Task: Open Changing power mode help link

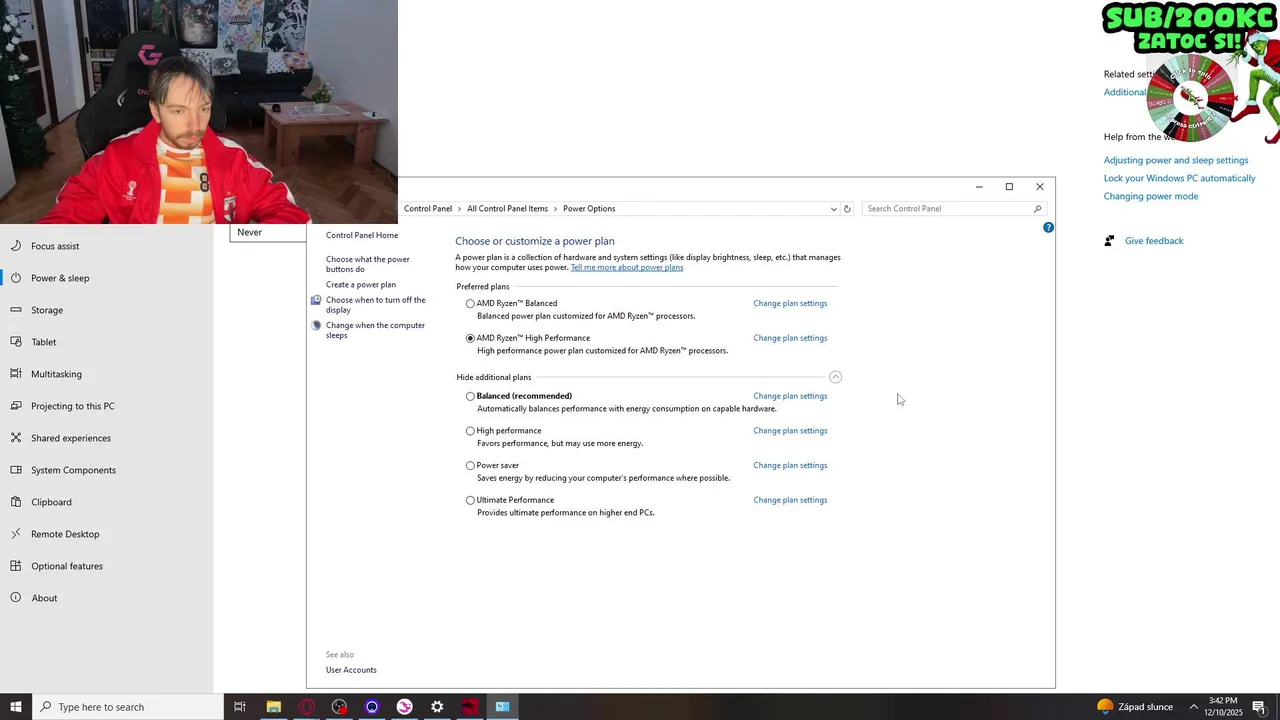Action: coord(1151,196)
